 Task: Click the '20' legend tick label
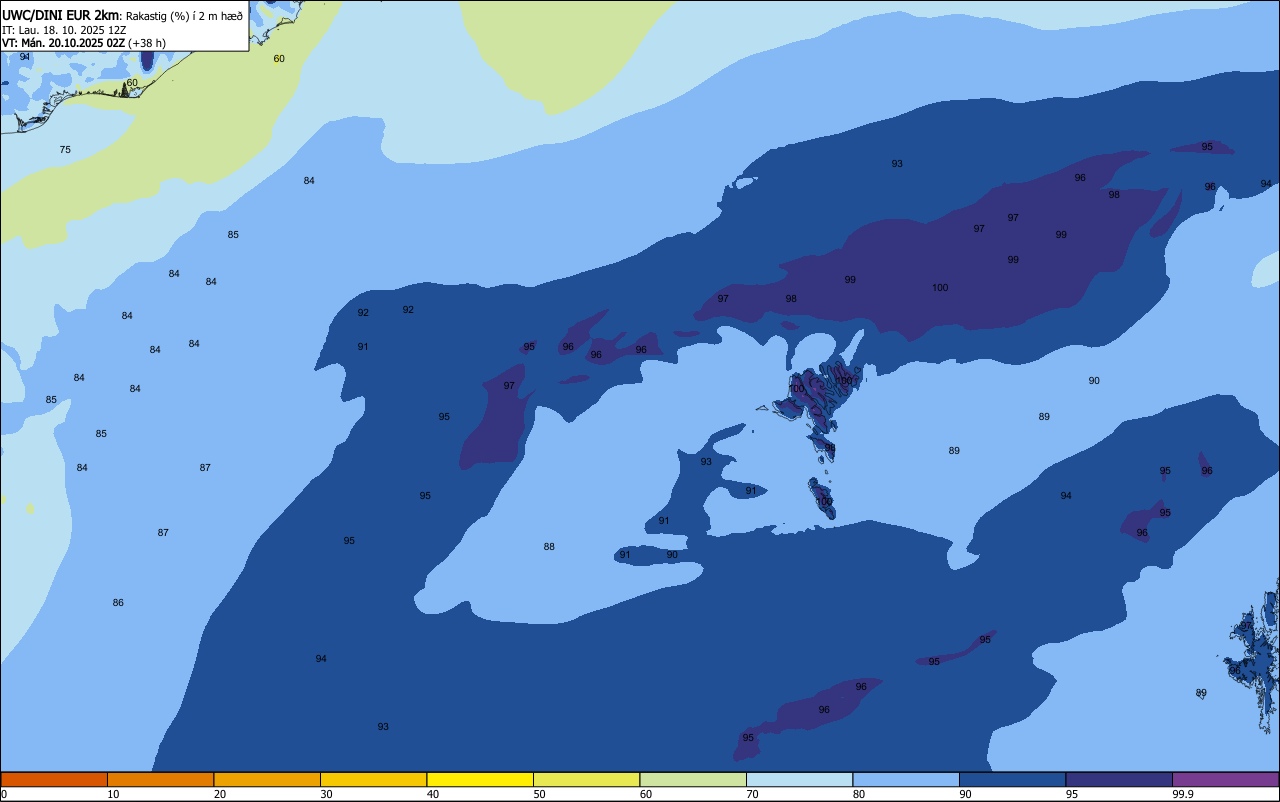pos(220,794)
